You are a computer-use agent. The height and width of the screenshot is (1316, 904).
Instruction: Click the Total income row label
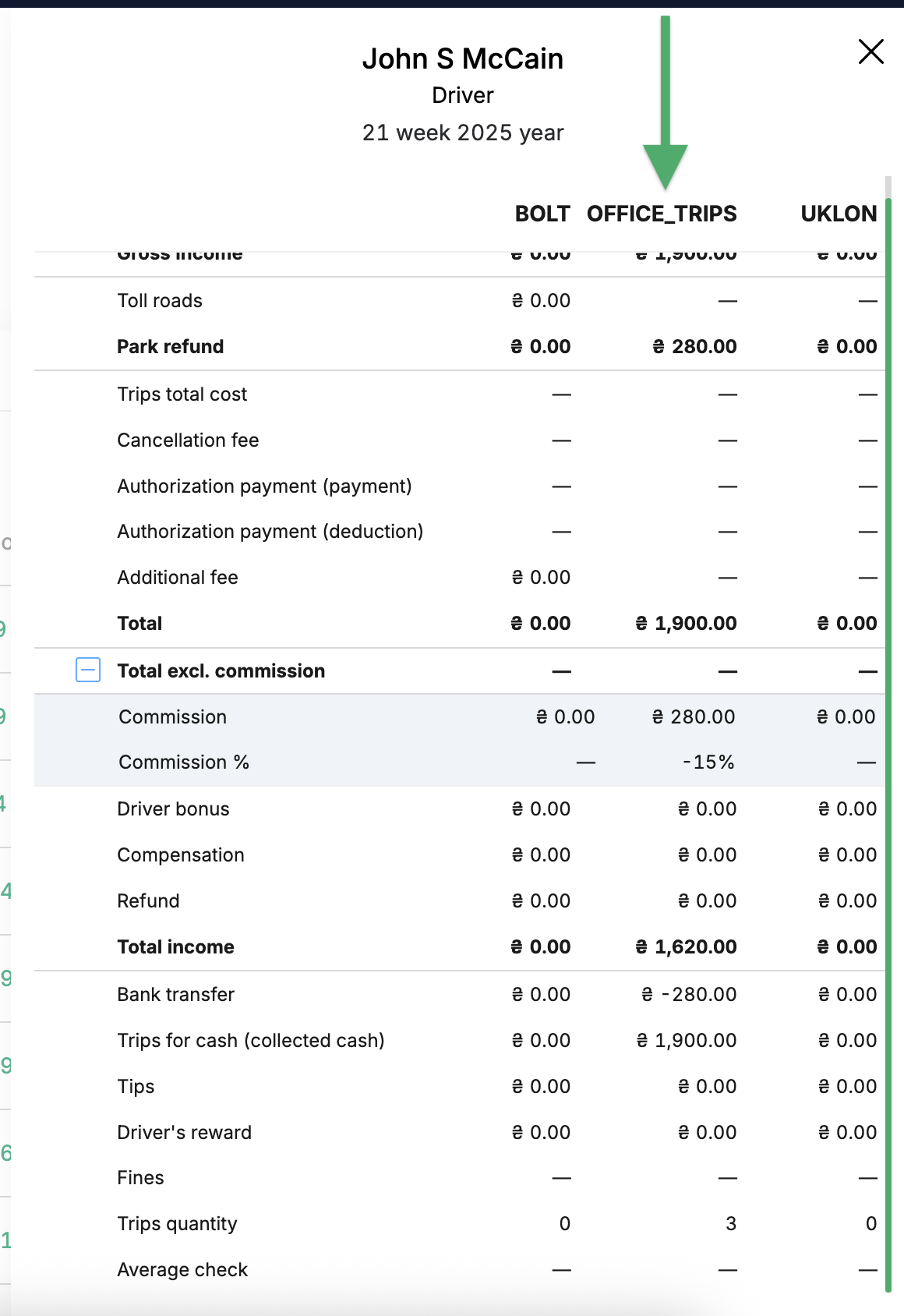tap(176, 947)
